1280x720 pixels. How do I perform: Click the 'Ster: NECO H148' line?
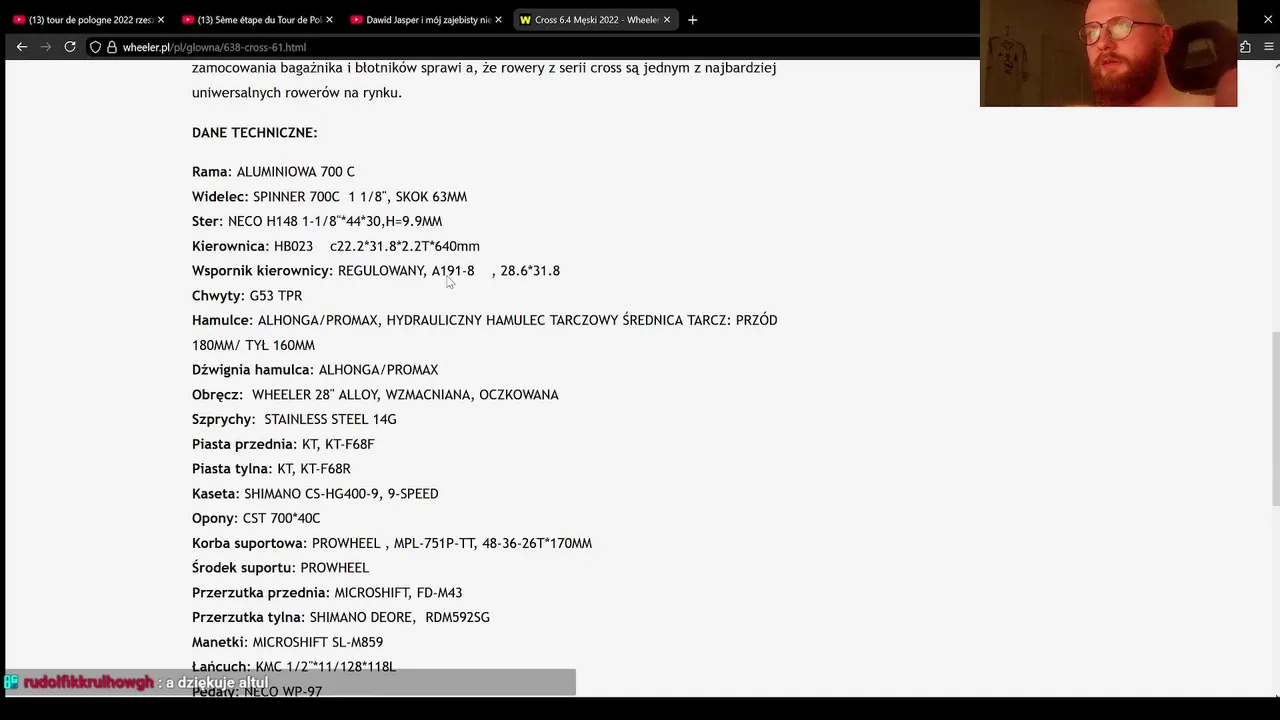(x=317, y=221)
